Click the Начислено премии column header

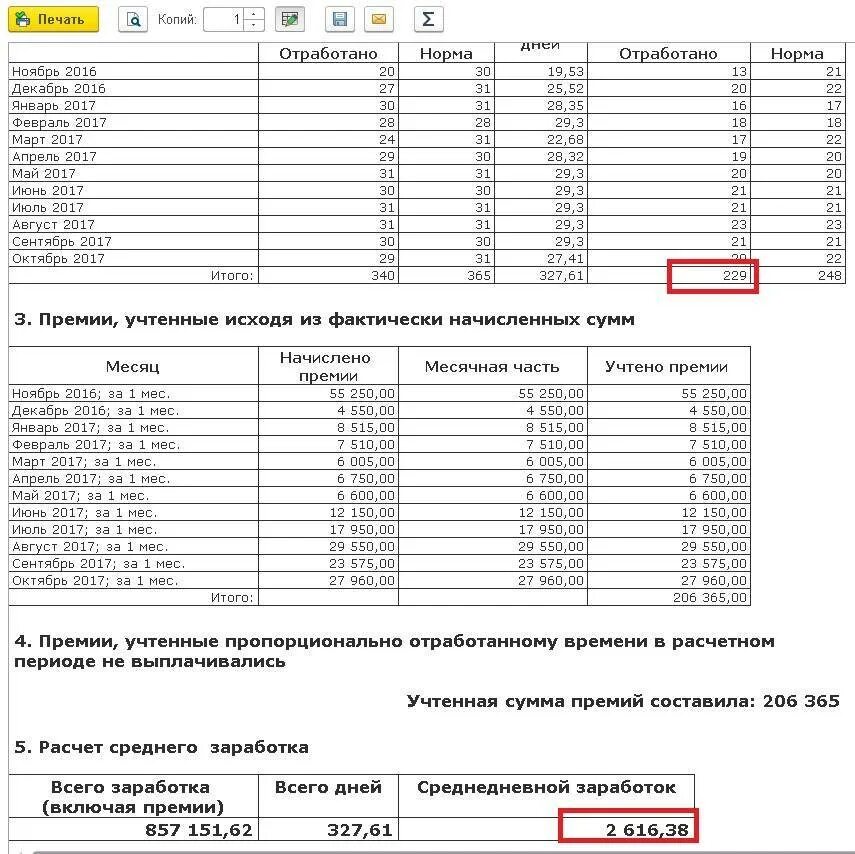pos(328,366)
